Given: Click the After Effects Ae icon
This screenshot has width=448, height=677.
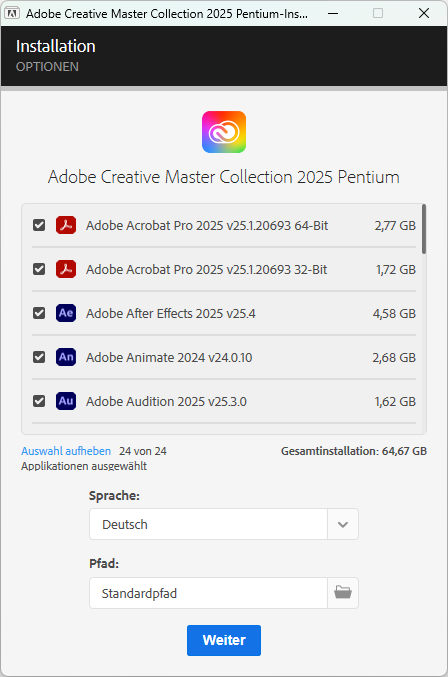Looking at the screenshot, I should (x=66, y=313).
